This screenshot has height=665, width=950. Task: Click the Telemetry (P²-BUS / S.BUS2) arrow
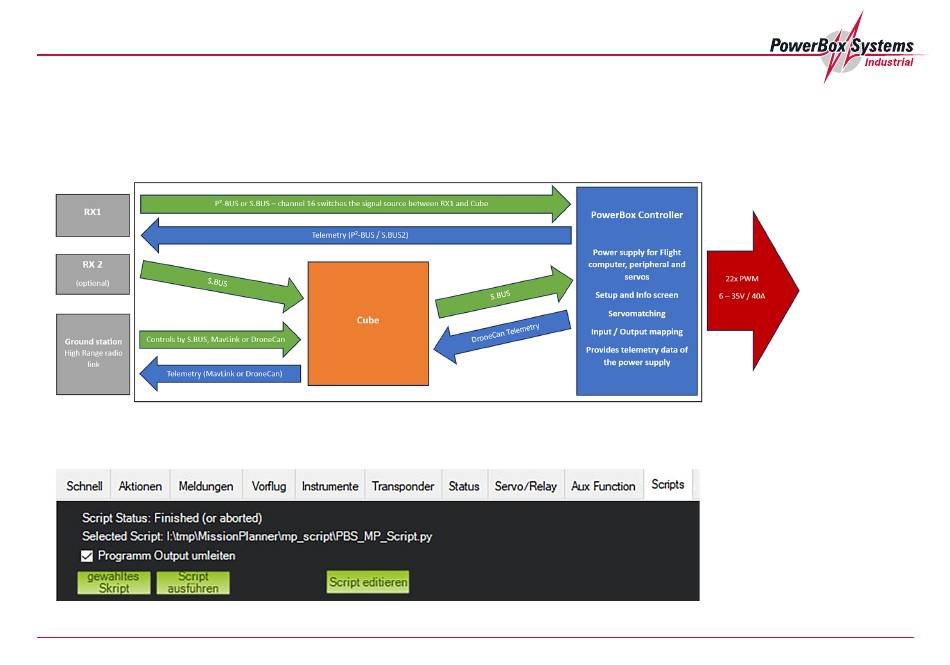coord(356,235)
